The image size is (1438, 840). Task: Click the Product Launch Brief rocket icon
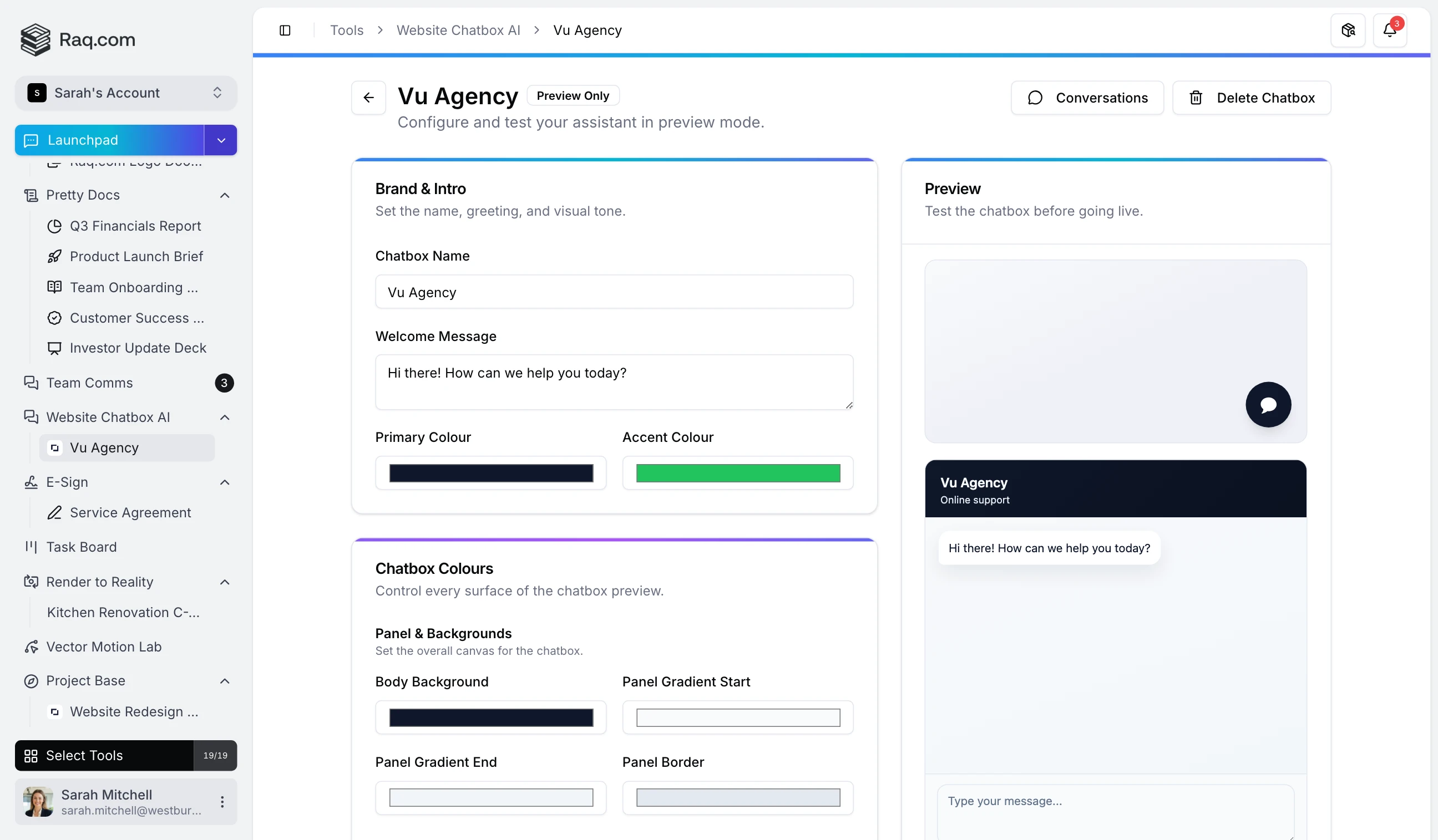click(55, 256)
